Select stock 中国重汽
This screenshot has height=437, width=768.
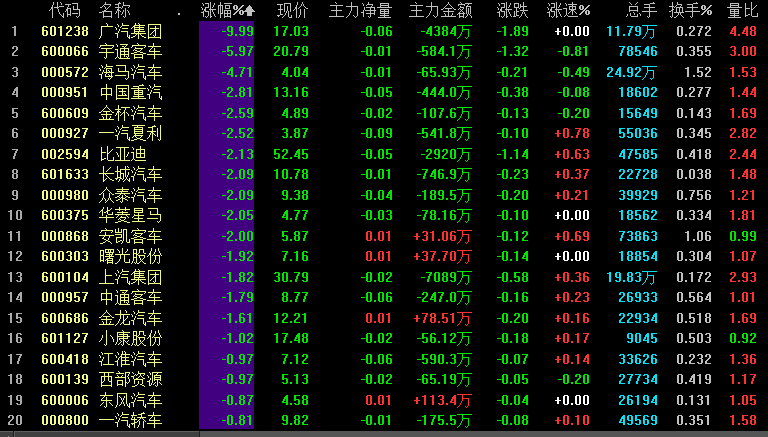coord(130,93)
